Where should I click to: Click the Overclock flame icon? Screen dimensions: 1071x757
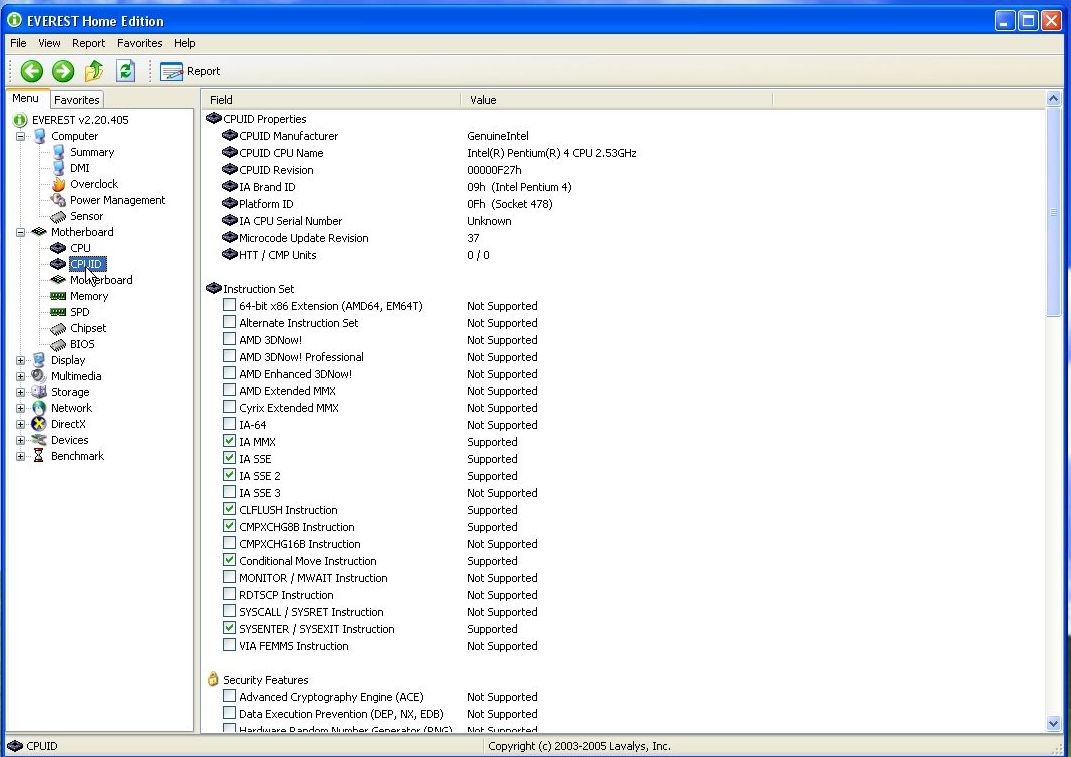pos(59,184)
